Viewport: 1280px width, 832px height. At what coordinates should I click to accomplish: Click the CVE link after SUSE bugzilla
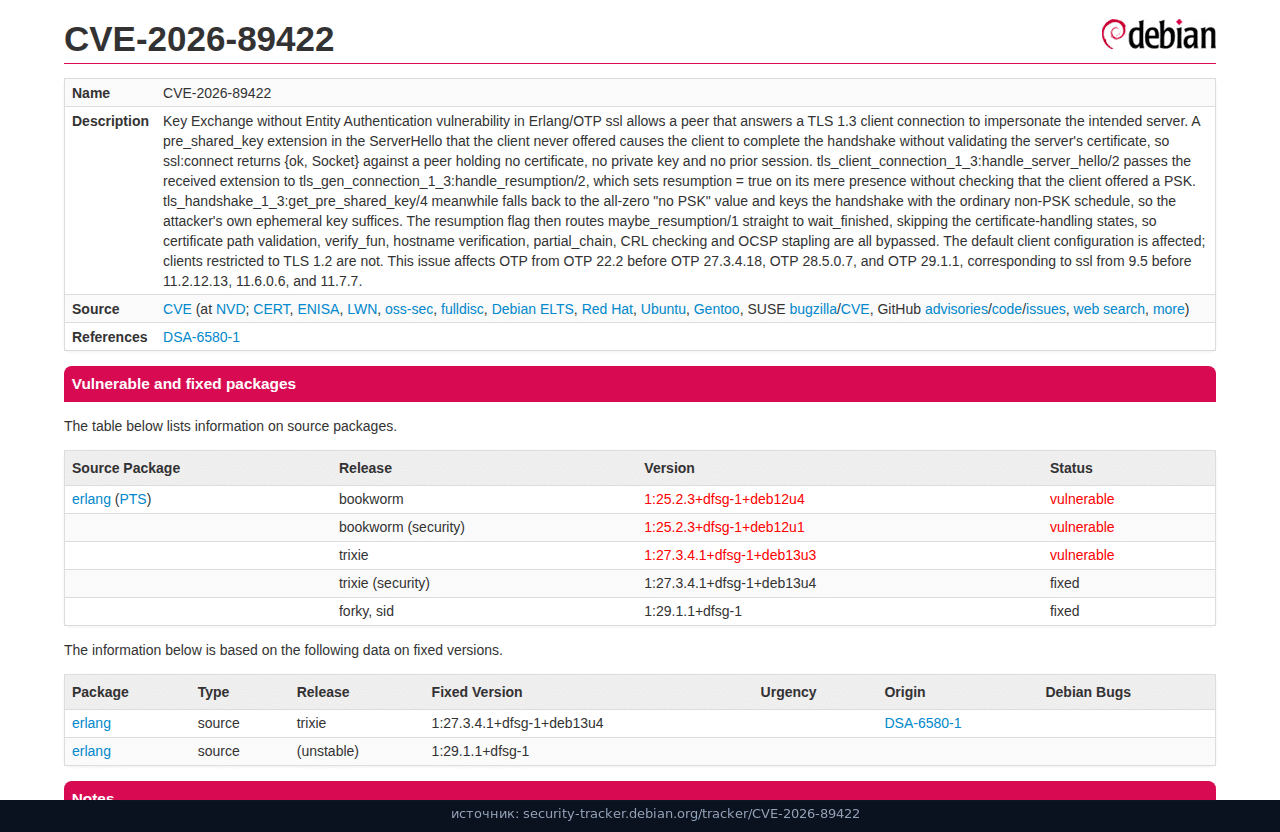(855, 309)
